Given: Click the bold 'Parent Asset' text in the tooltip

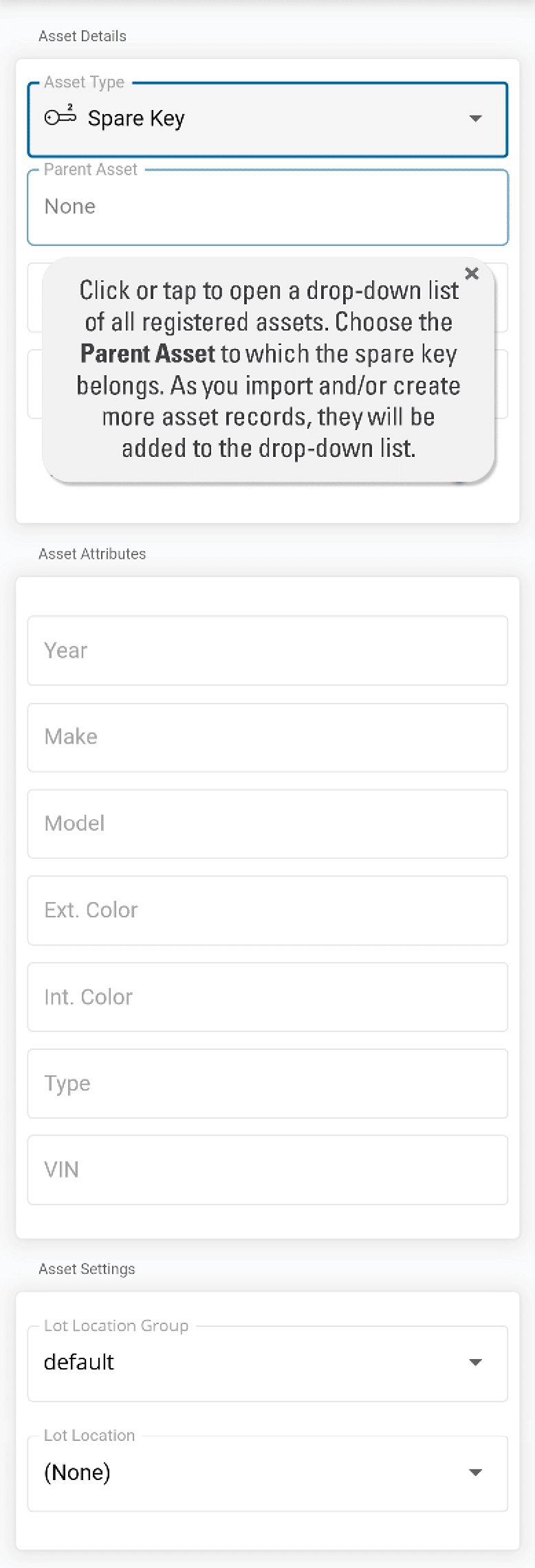Looking at the screenshot, I should [x=148, y=354].
